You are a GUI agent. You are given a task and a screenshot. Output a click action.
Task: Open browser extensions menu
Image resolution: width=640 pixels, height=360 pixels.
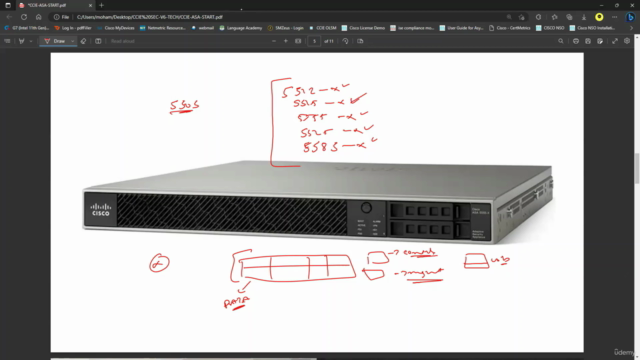538,17
